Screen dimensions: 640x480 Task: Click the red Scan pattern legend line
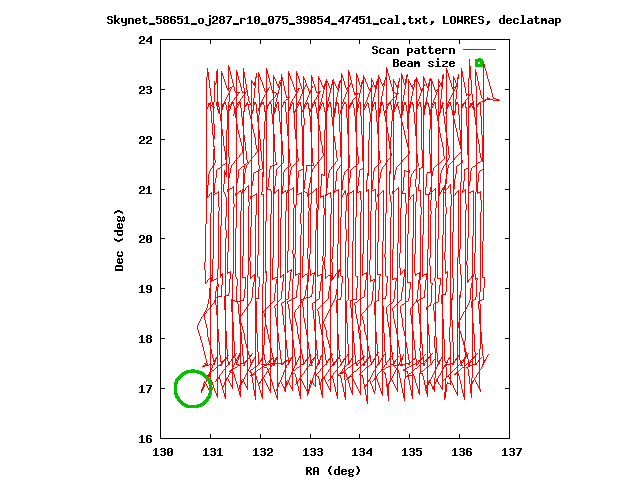[x=480, y=50]
